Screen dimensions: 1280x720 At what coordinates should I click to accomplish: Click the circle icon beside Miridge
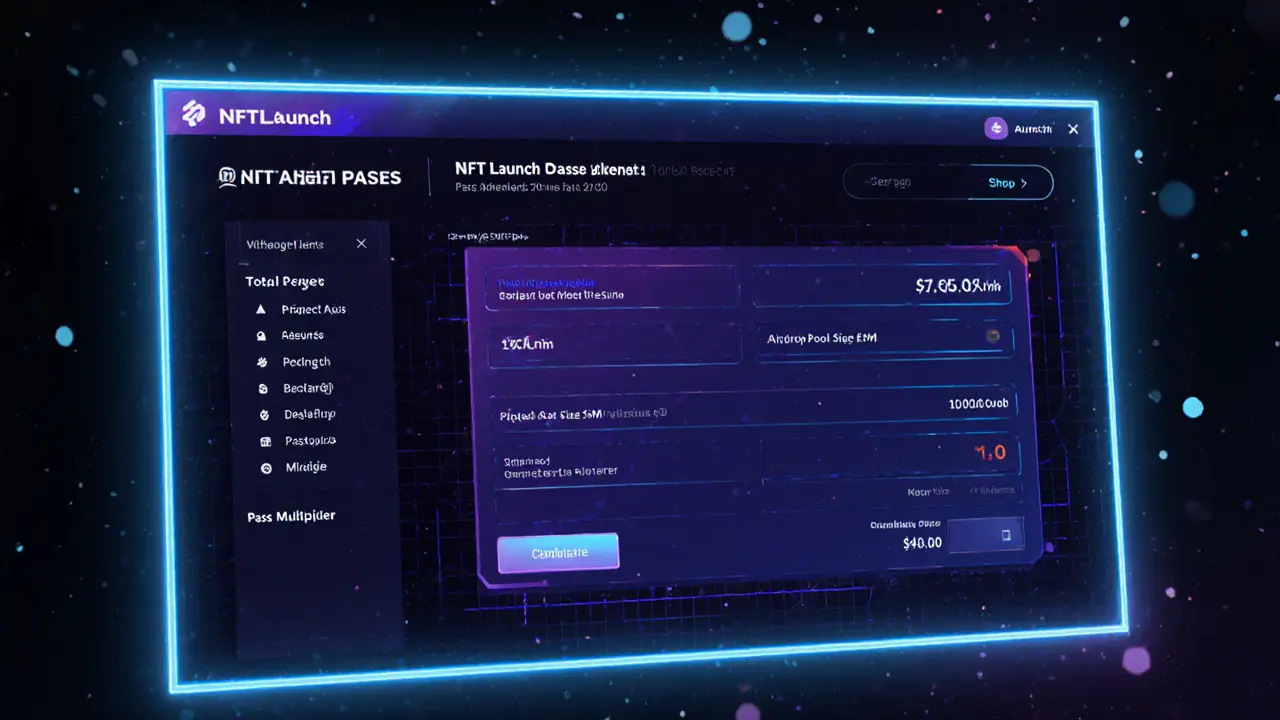coord(266,468)
